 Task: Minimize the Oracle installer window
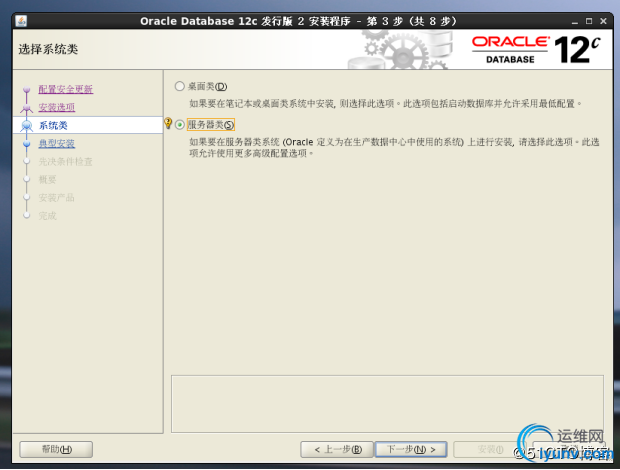coord(575,22)
